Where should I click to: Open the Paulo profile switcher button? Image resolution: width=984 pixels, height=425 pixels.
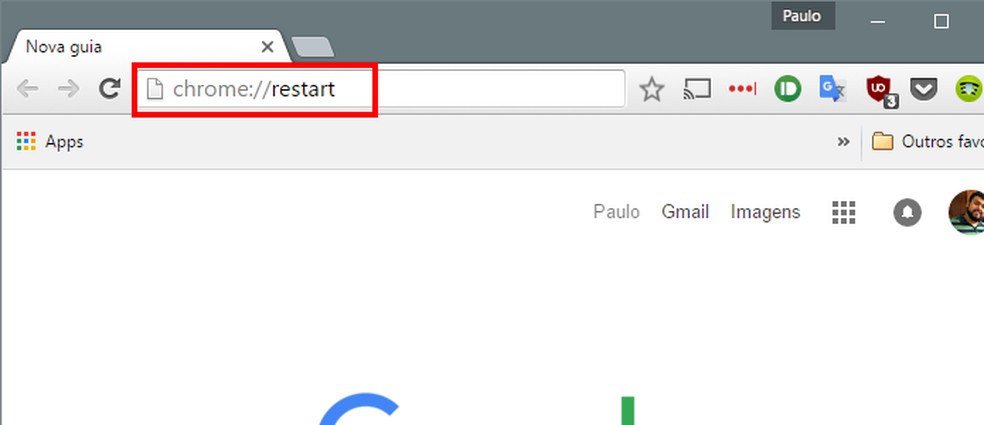[x=803, y=16]
